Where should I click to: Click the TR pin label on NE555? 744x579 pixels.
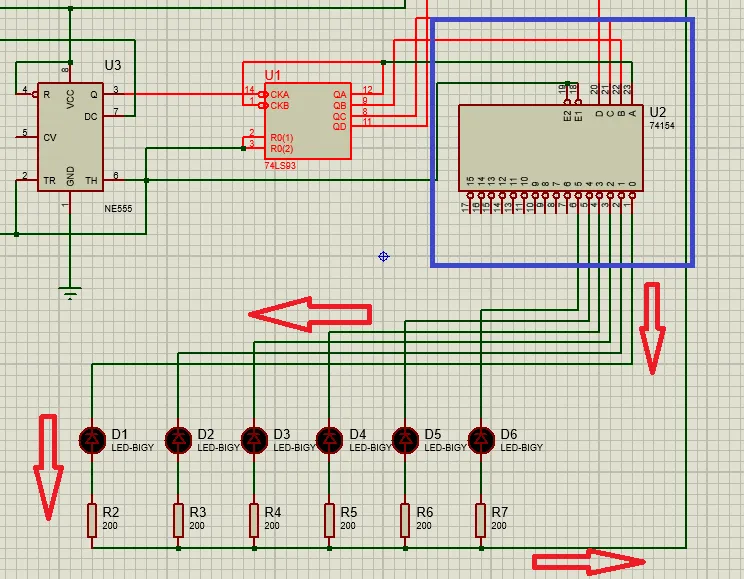49,180
